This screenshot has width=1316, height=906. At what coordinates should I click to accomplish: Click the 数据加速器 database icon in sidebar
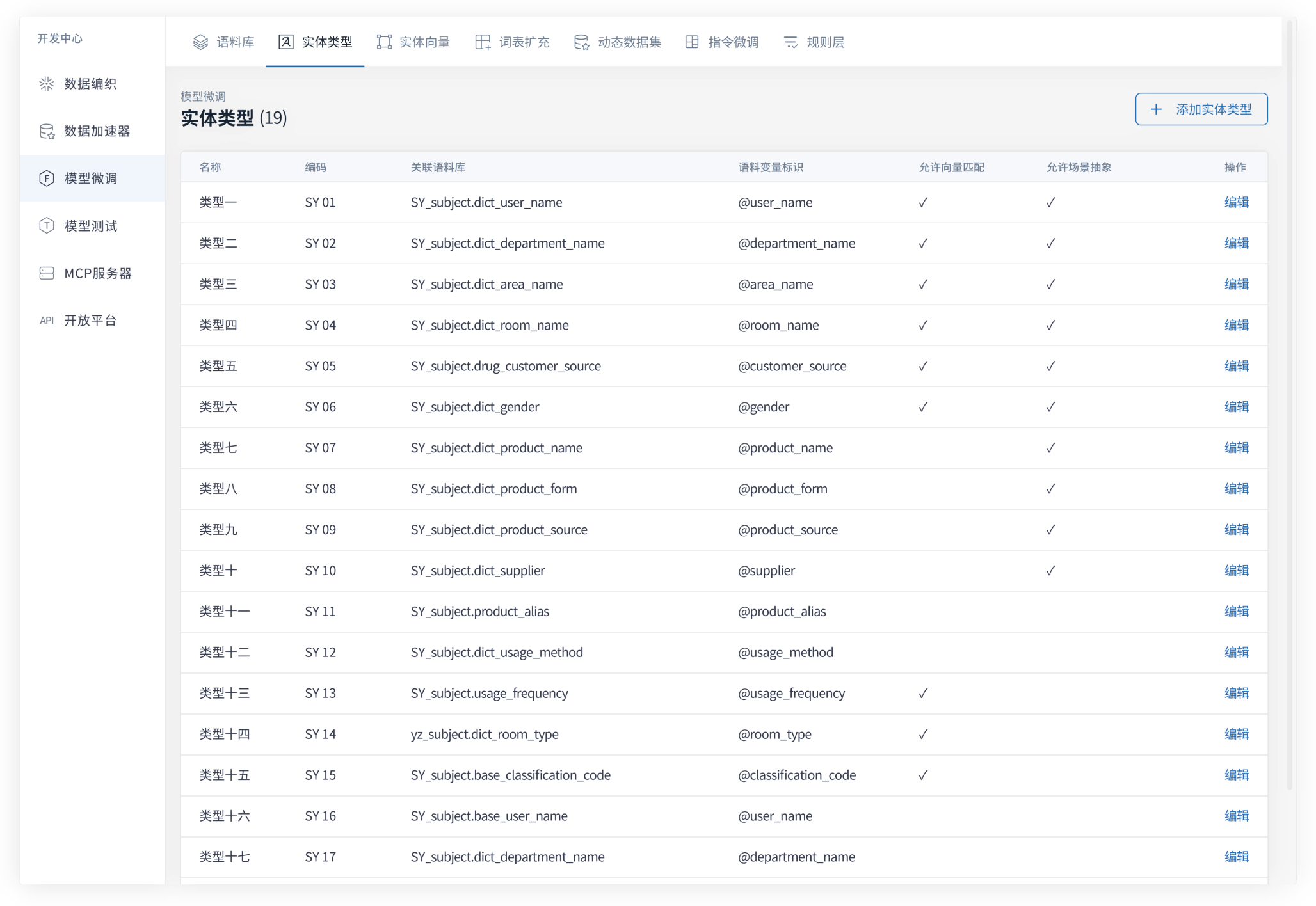pyautogui.click(x=47, y=131)
